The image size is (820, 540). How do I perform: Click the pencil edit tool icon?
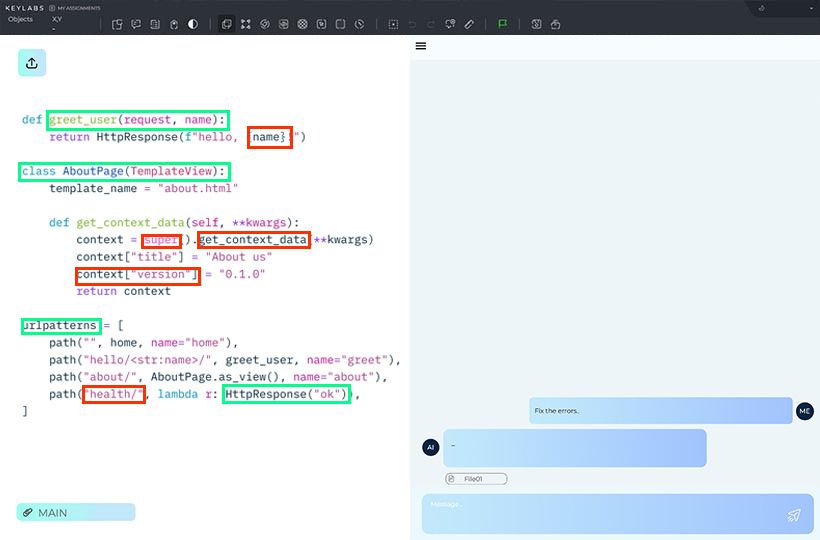coord(470,24)
